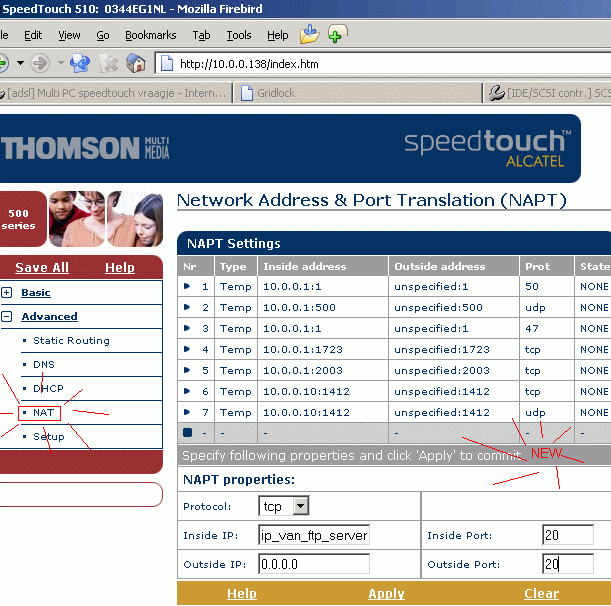Click the Home icon in toolbar

click(136, 63)
